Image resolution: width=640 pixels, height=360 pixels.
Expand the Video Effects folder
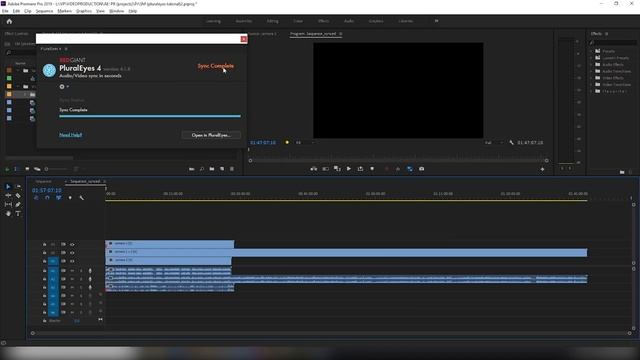[591, 78]
